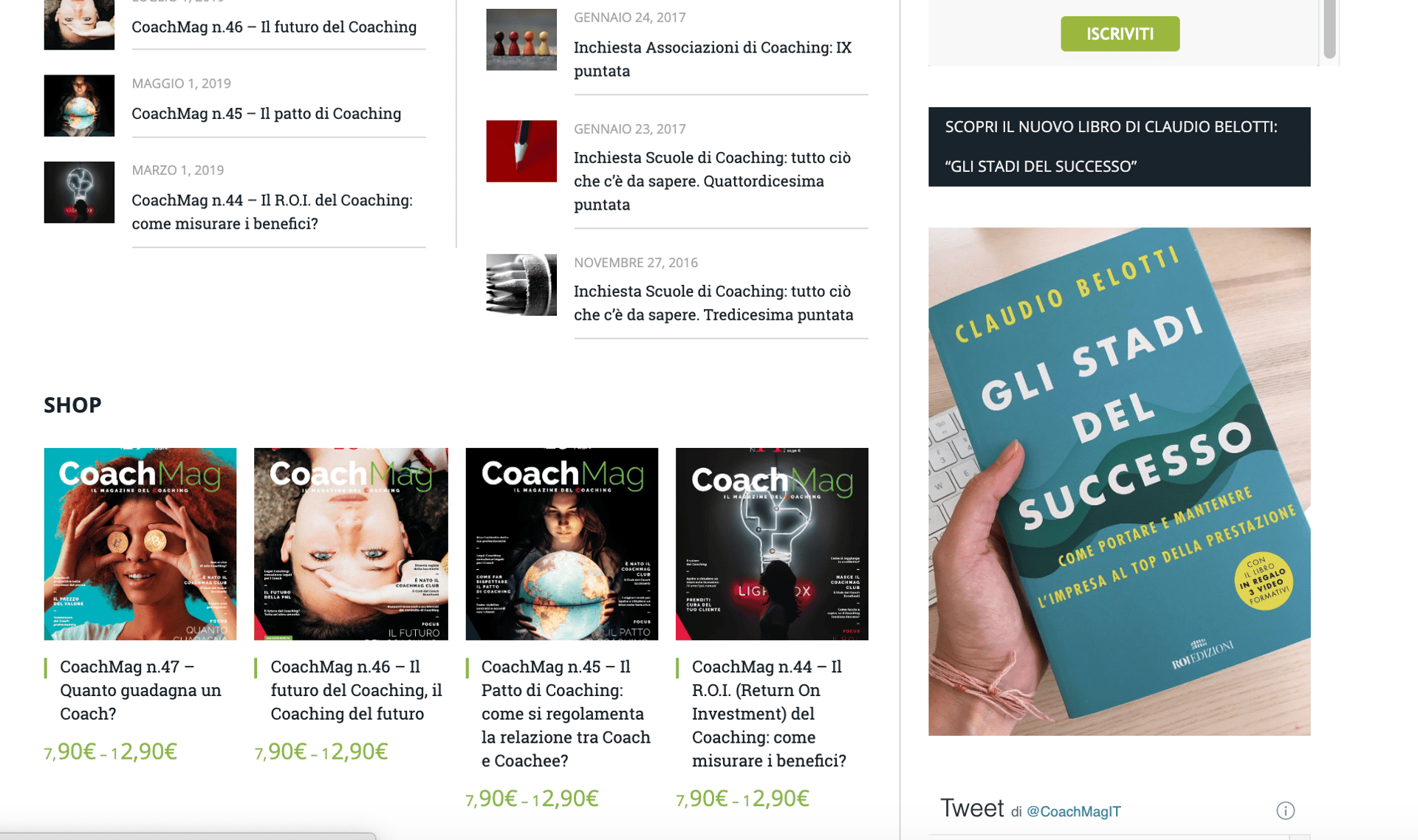The image size is (1418, 840).
Task: Open CoachMag n.45 globe cover image
Action: click(x=561, y=544)
